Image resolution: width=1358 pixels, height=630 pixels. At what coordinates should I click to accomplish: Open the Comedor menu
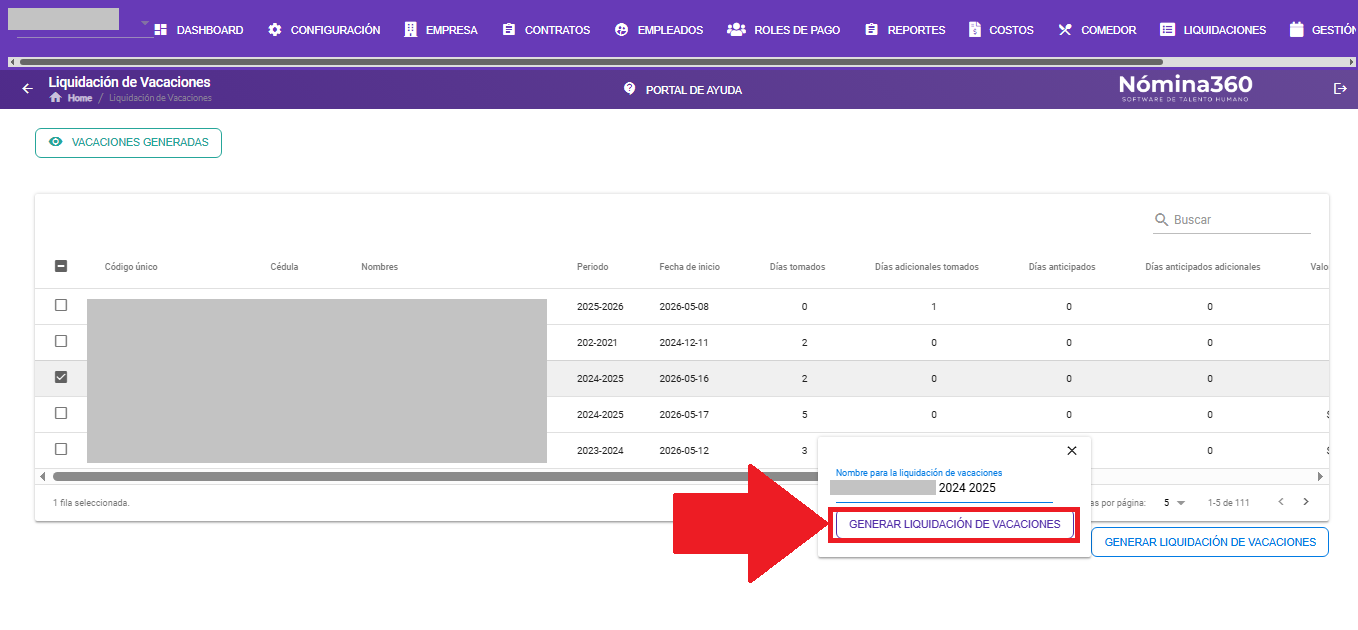(x=1097, y=30)
